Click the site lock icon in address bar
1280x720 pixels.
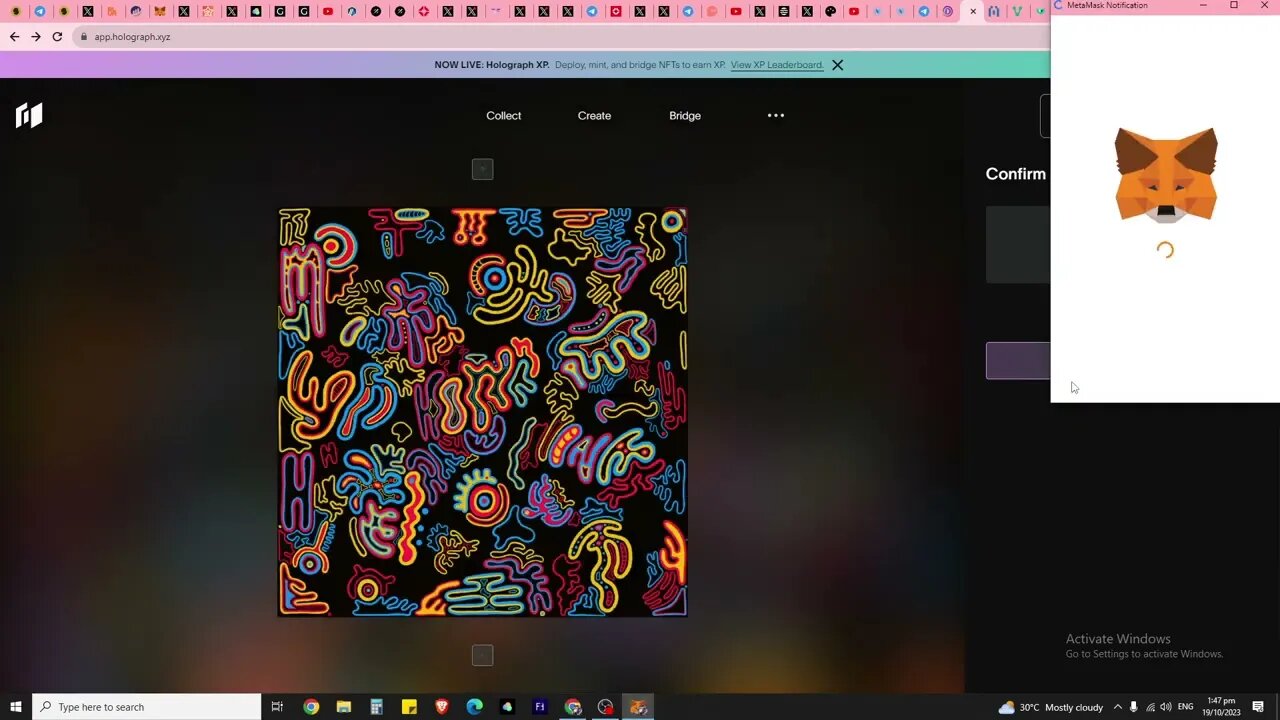point(84,37)
